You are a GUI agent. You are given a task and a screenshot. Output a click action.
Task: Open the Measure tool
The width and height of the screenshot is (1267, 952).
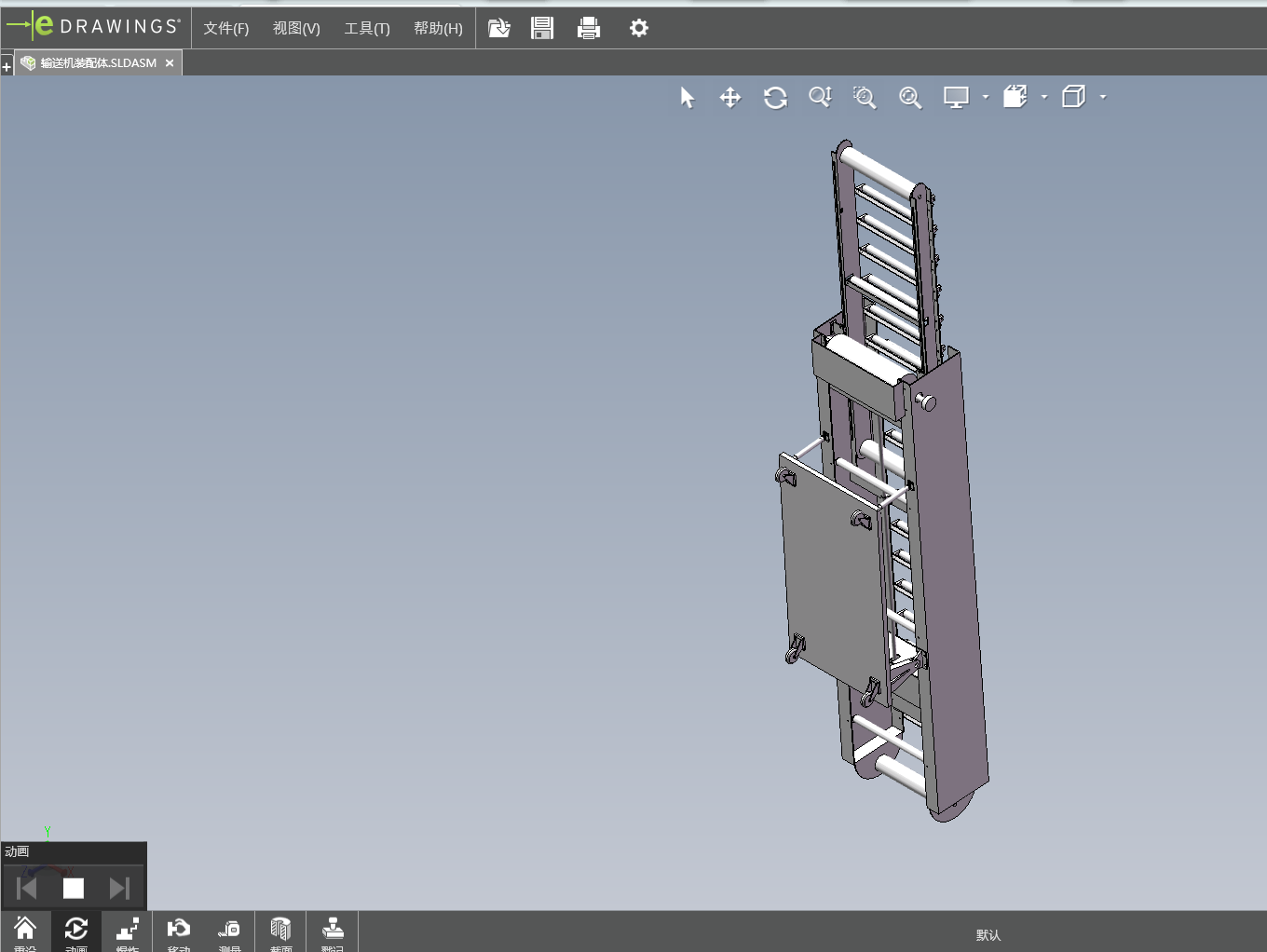point(229,932)
